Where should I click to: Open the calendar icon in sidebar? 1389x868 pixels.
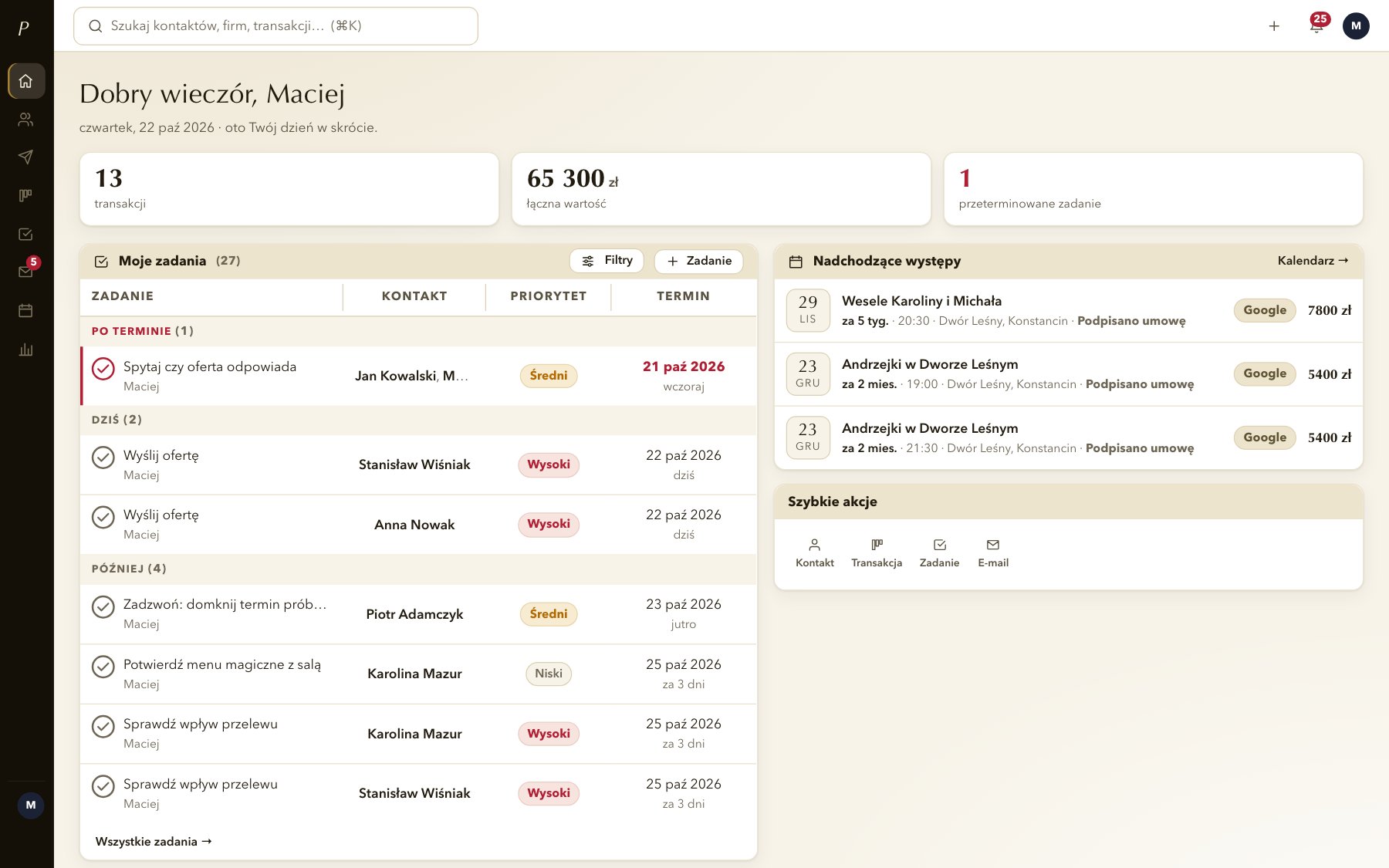click(25, 311)
